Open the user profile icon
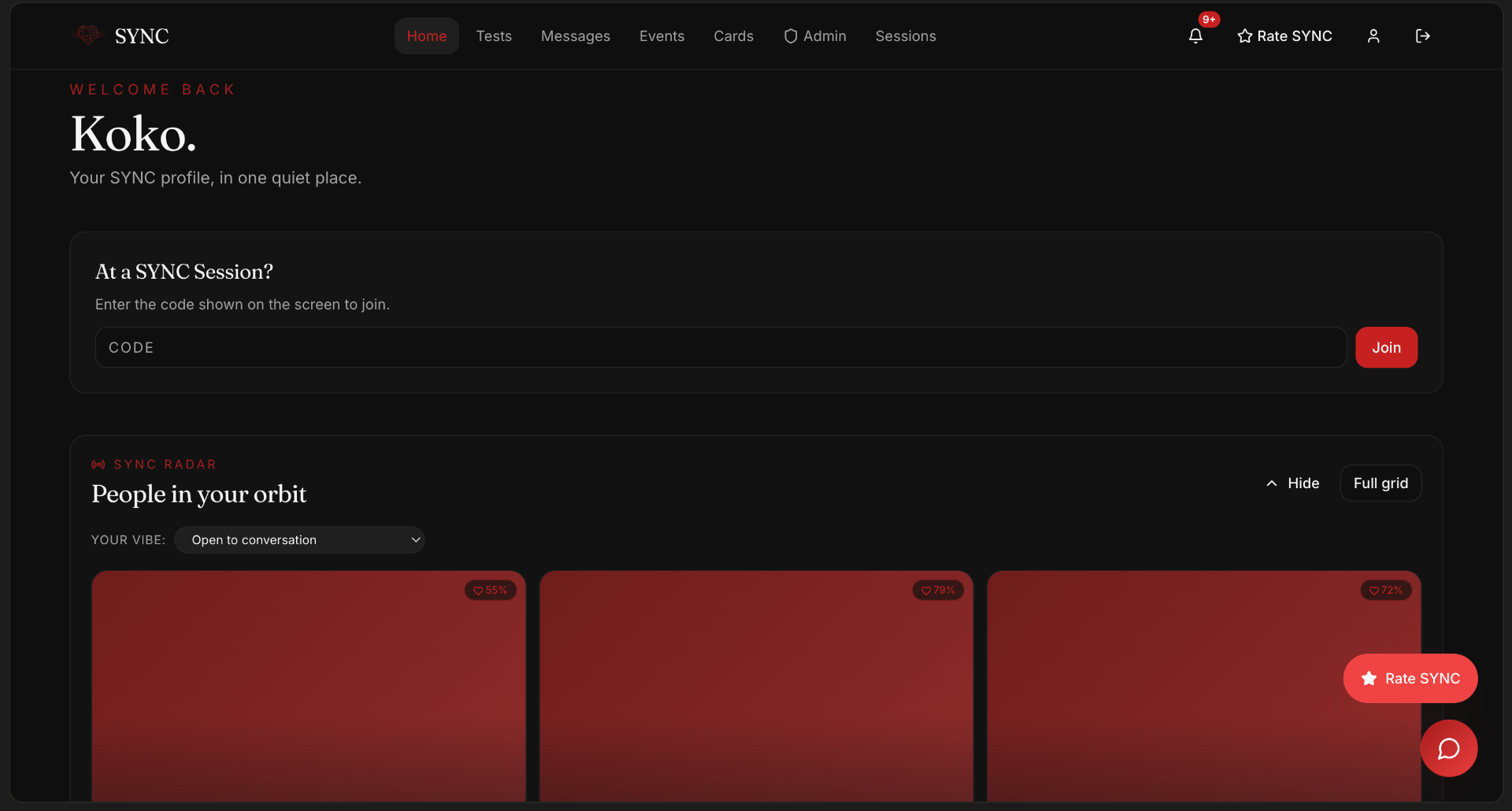 coord(1373,36)
